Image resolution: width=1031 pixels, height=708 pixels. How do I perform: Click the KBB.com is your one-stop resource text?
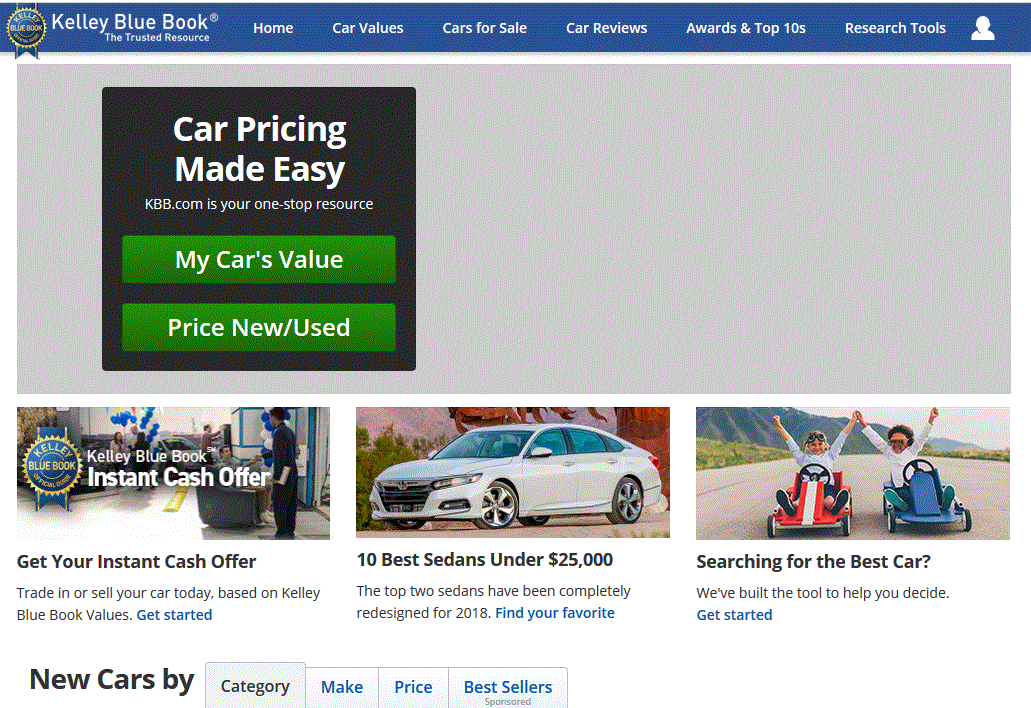point(259,204)
